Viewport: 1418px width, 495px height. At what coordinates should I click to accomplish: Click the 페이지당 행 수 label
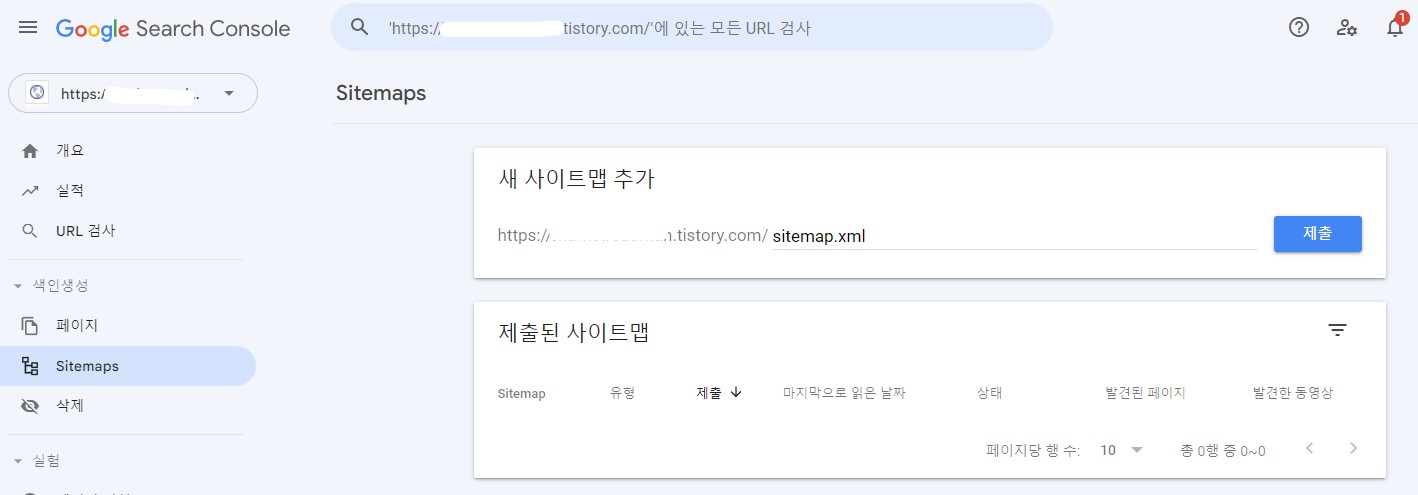pos(1033,451)
